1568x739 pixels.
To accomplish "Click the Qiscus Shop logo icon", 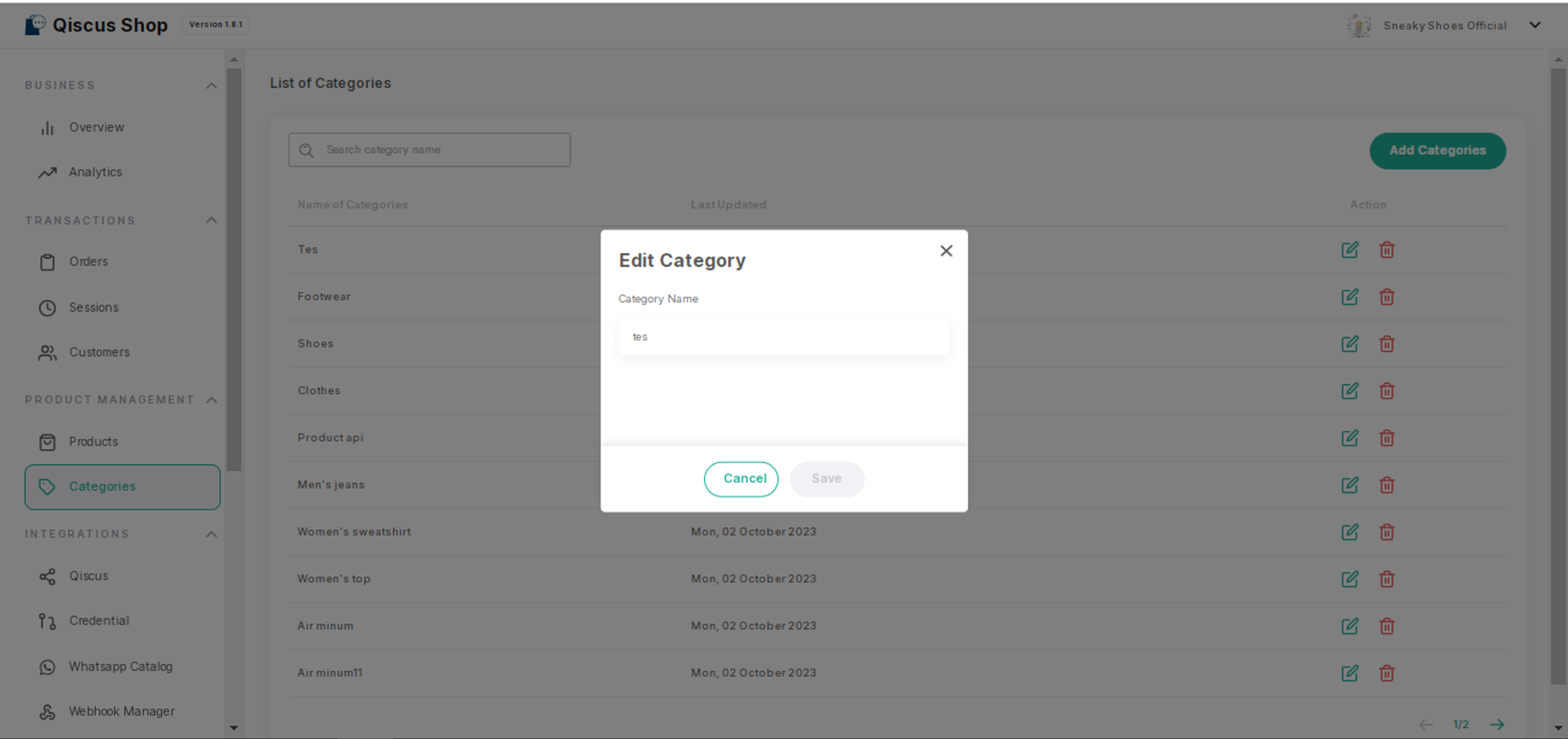I will (x=35, y=25).
